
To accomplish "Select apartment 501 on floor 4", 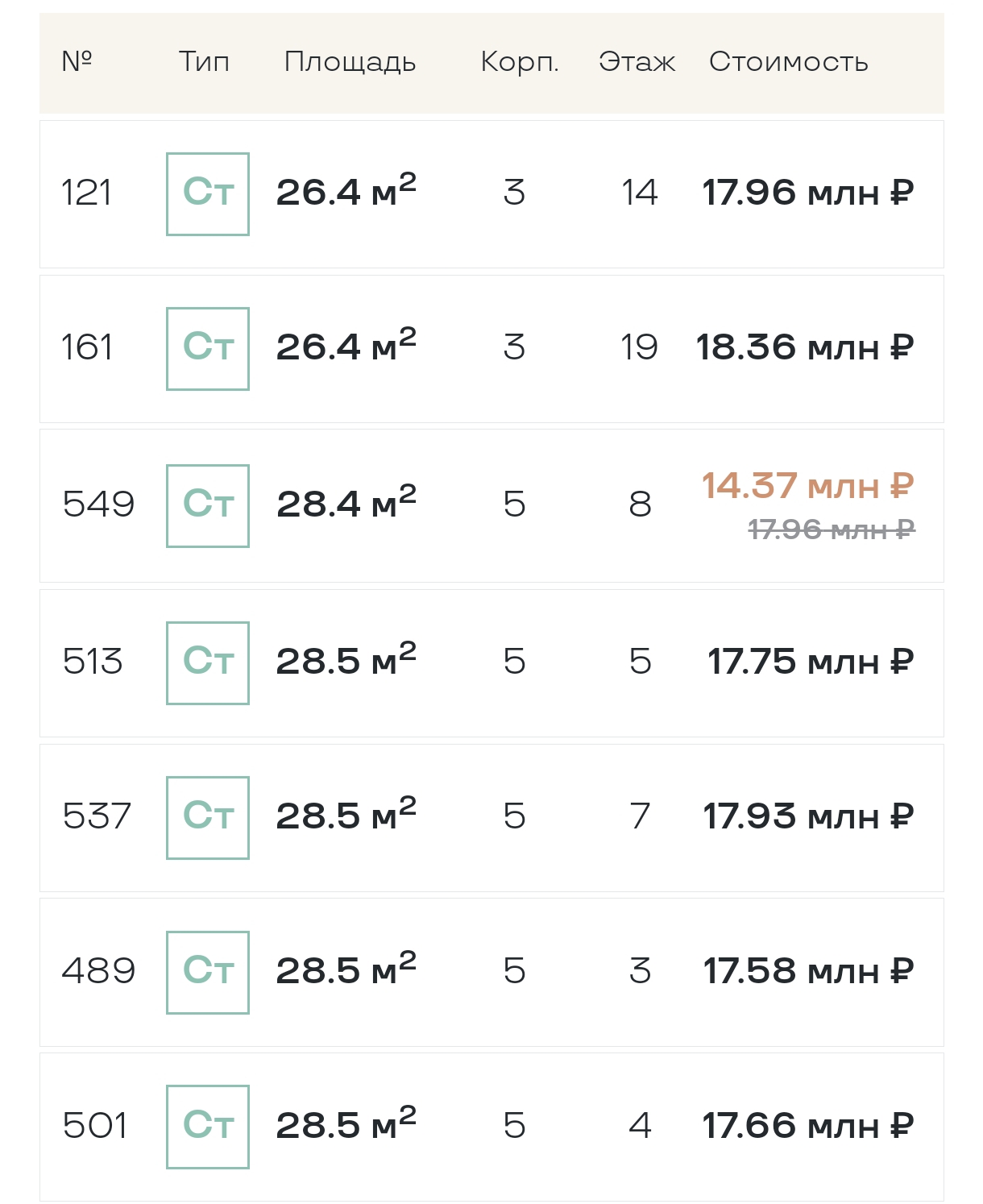I will 491,1127.
